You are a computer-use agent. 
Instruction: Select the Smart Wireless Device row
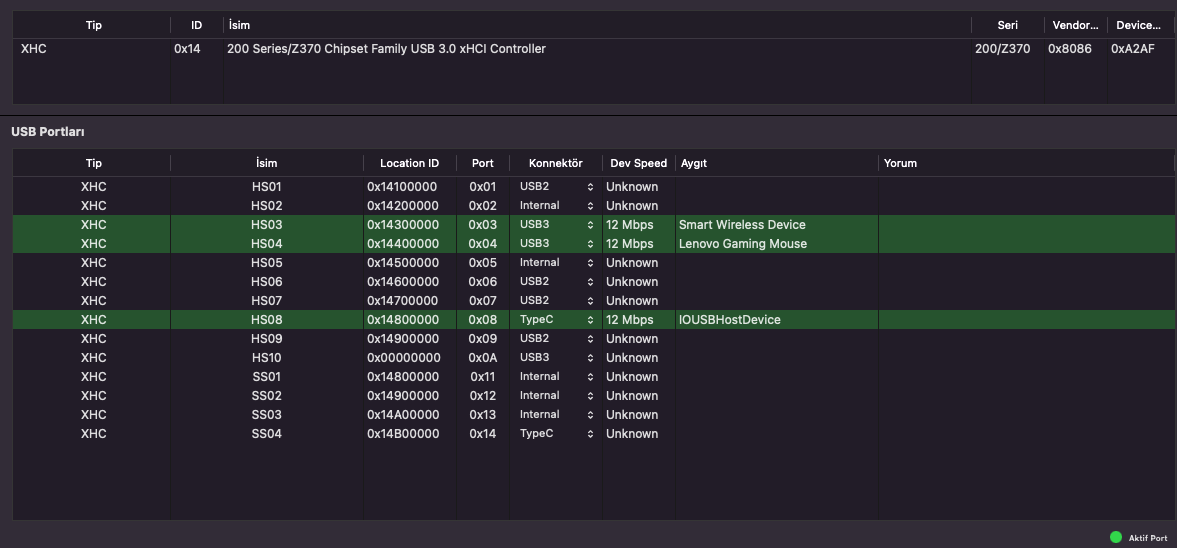[x=741, y=225]
